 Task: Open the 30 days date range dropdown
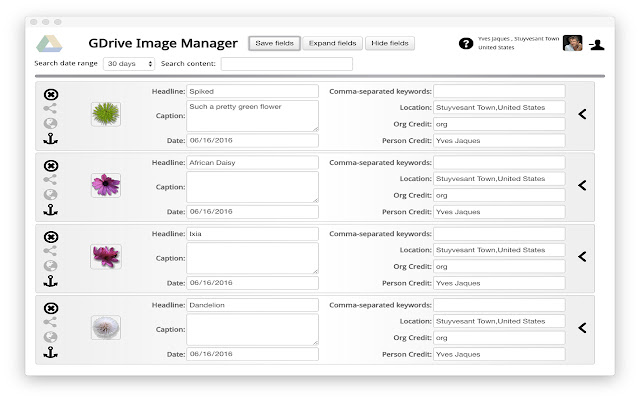129,64
